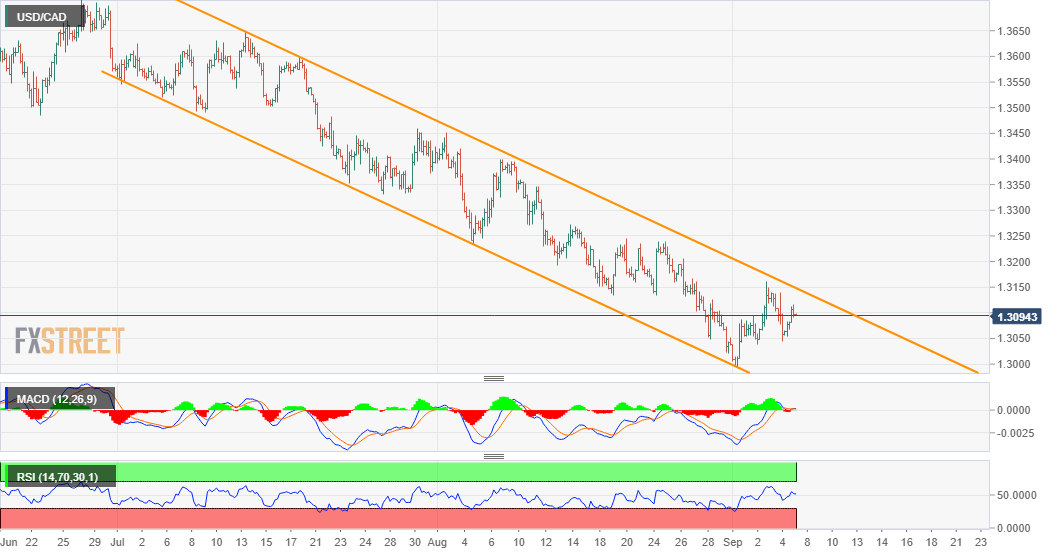
Task: Click the pane divider handle above RSI panel
Action: [493, 456]
